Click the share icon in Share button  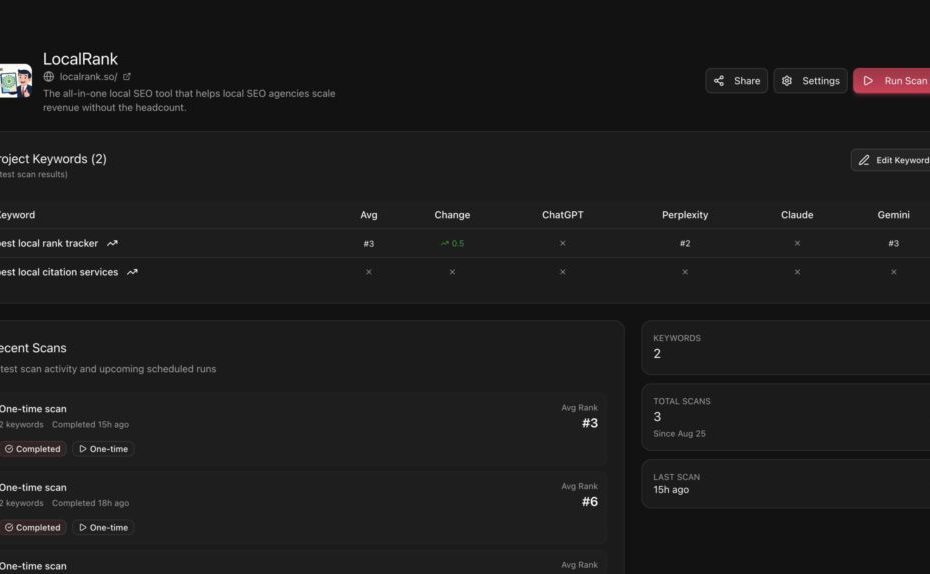pyautogui.click(x=719, y=81)
